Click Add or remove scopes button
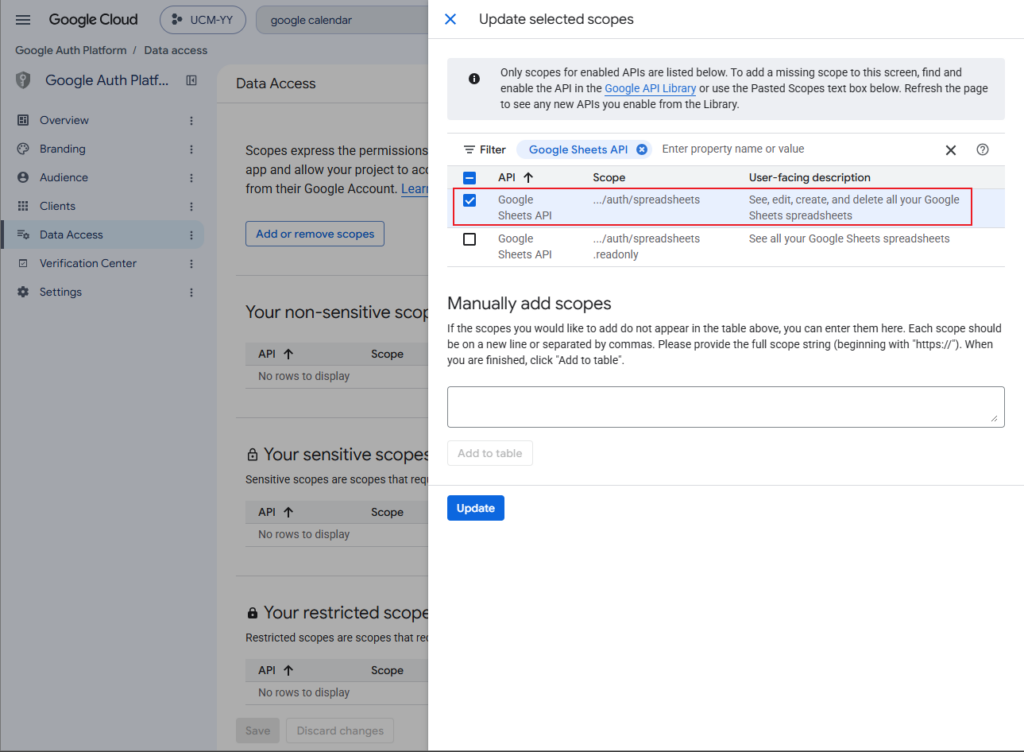 pyautogui.click(x=315, y=234)
